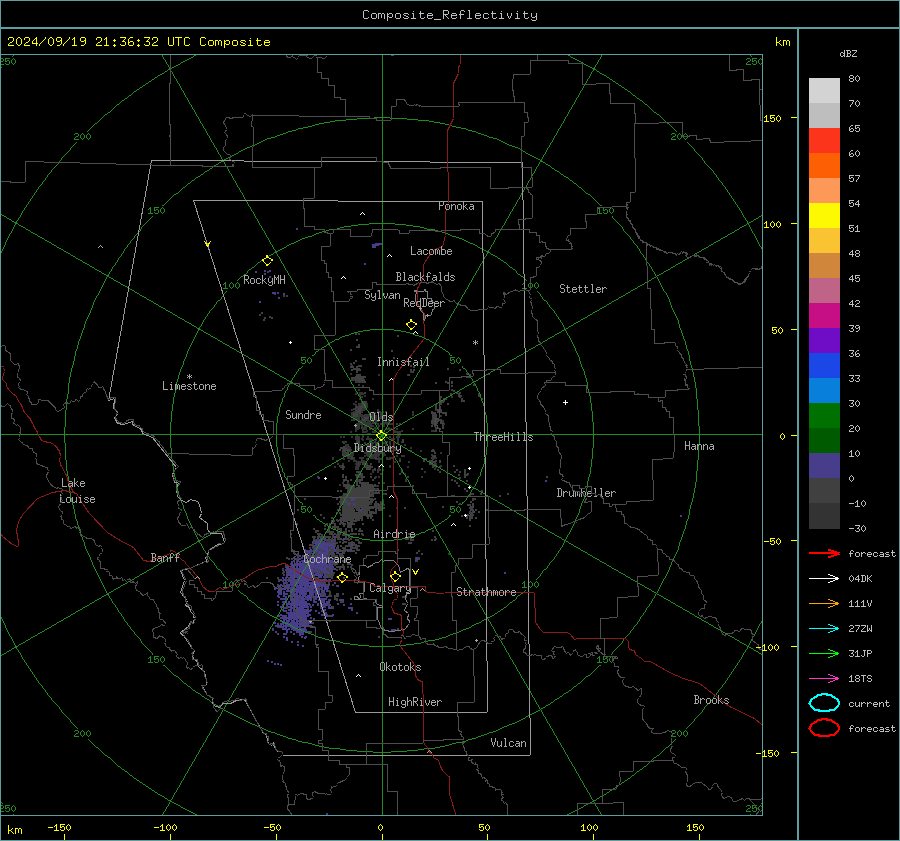The width and height of the screenshot is (900, 841).
Task: Select the Sylvan label
Action: 382,296
